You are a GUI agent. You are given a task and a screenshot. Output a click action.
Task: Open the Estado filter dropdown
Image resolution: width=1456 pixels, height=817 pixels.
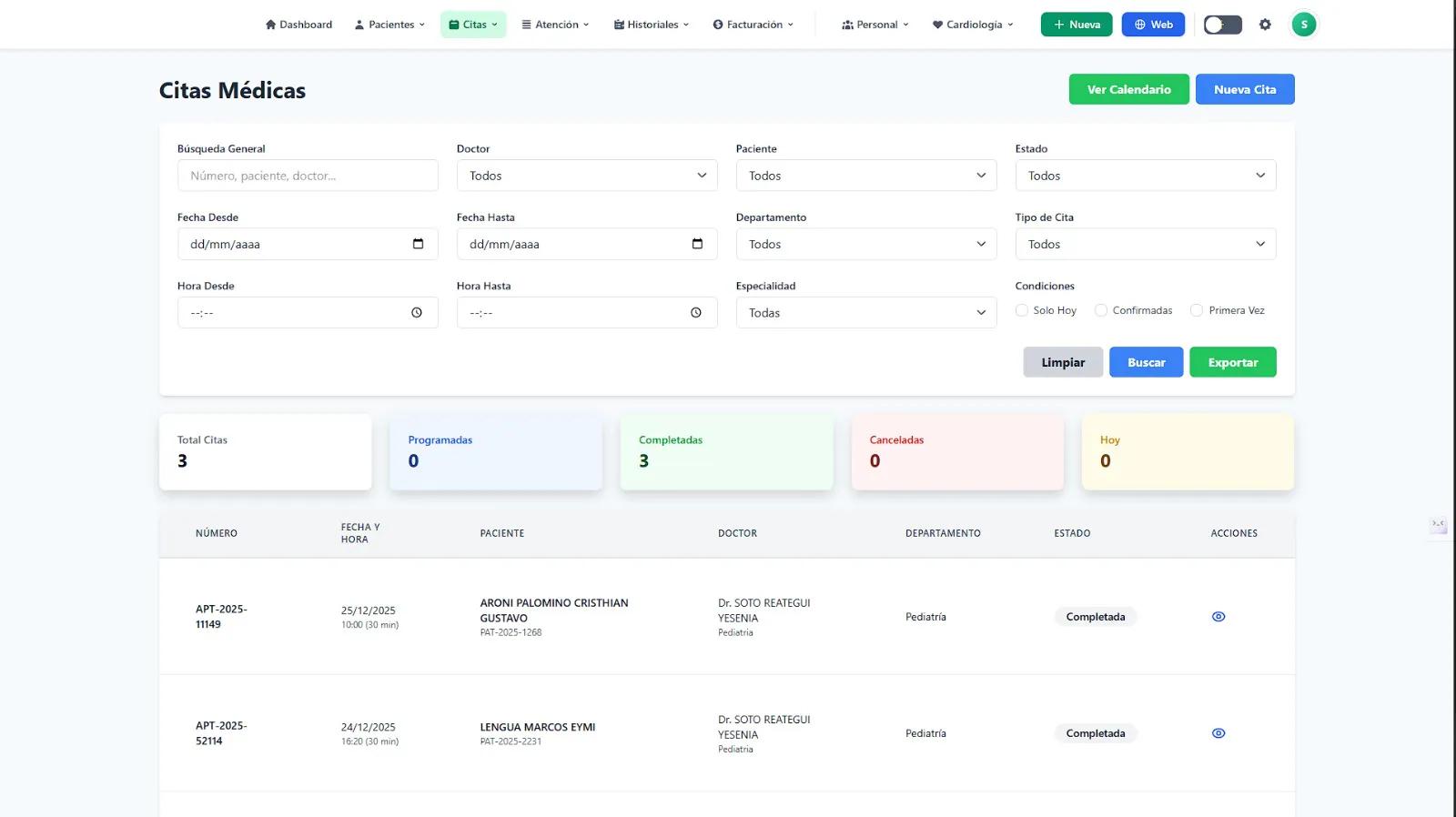[x=1145, y=176]
